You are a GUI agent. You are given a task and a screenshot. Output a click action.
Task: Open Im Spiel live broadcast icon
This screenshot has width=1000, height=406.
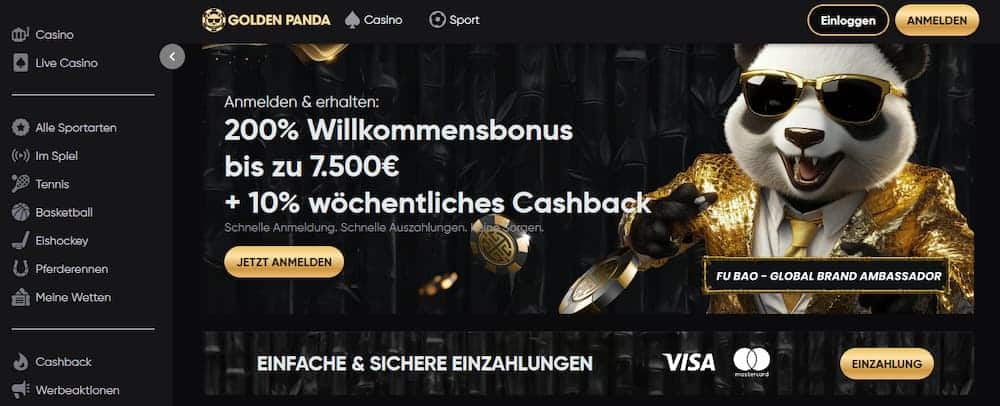pos(20,156)
